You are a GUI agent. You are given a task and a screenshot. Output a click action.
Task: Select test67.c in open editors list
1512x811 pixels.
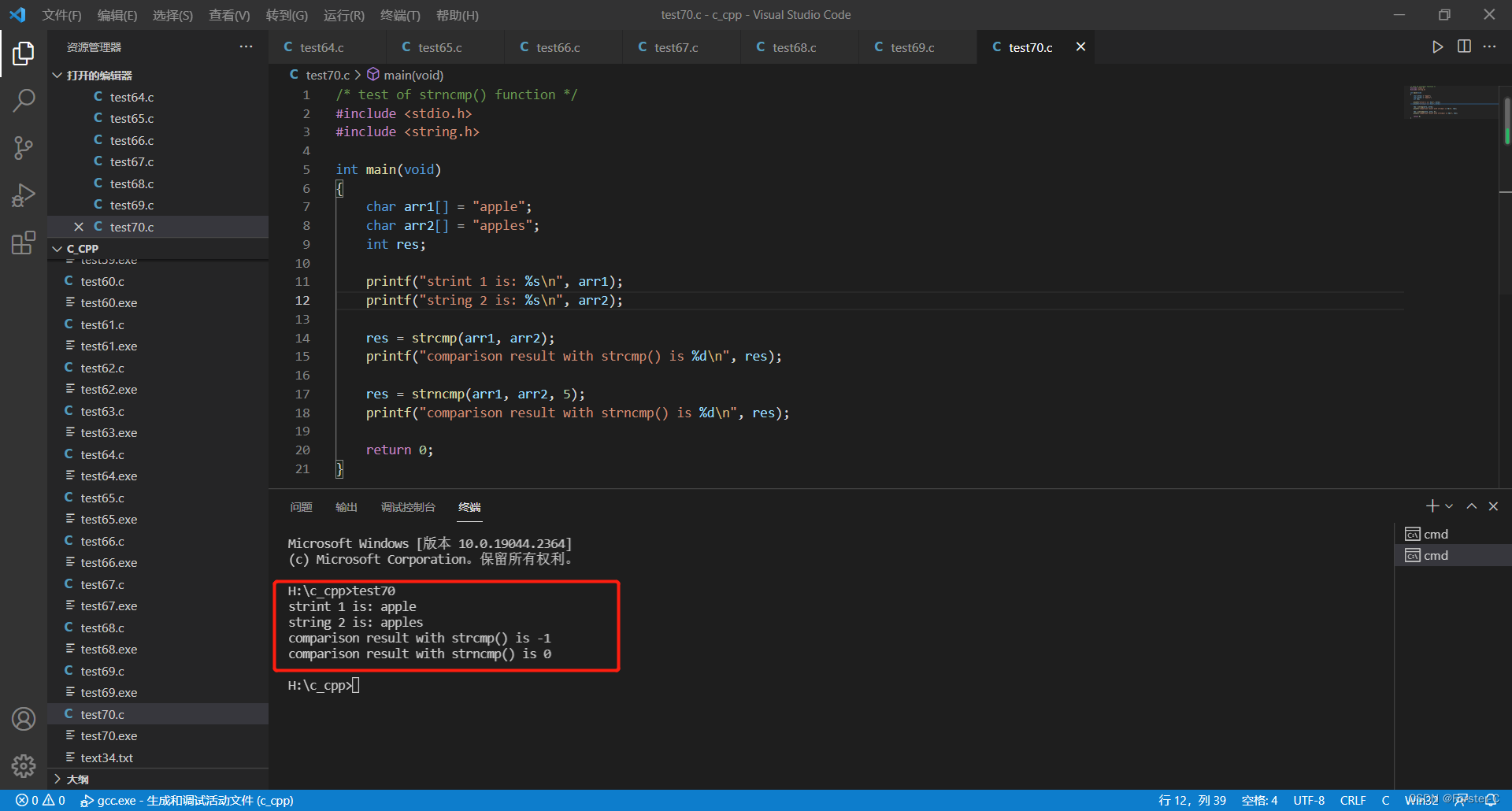pyautogui.click(x=157, y=161)
